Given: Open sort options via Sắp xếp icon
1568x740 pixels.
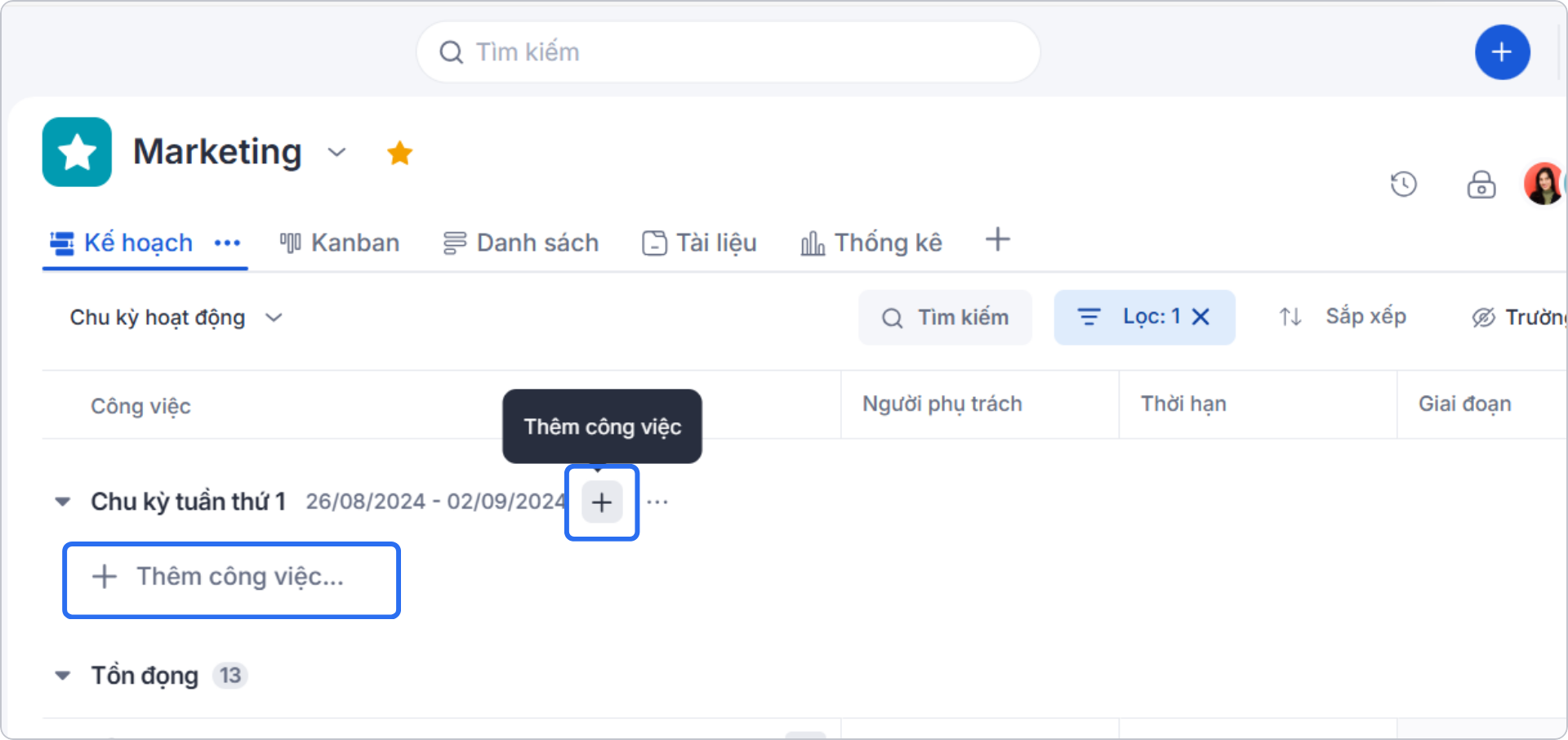Looking at the screenshot, I should tap(1289, 317).
